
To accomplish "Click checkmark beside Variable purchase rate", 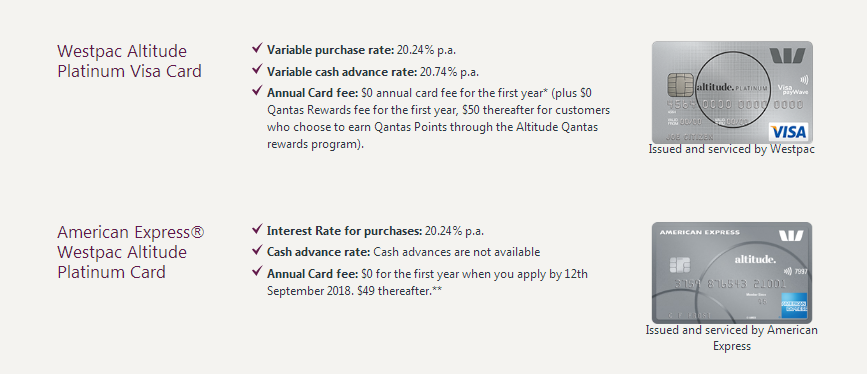I will pyautogui.click(x=257, y=48).
